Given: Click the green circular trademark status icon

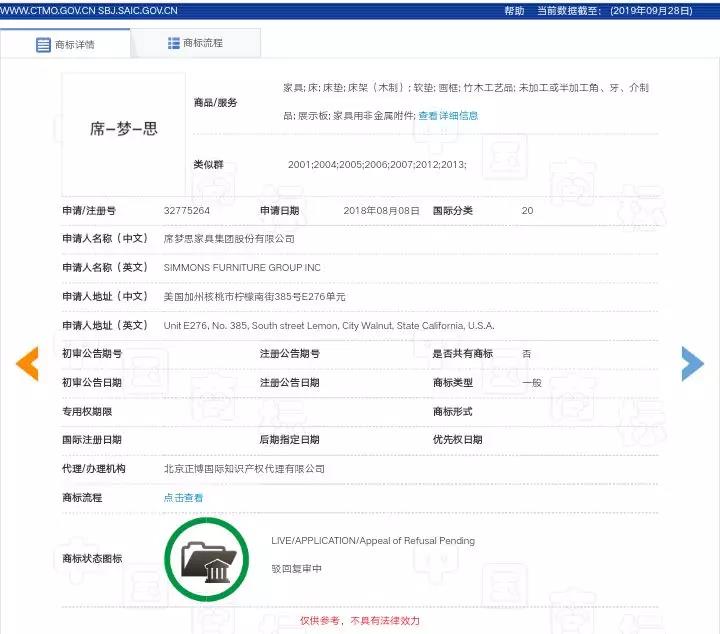Looking at the screenshot, I should (x=208, y=558).
